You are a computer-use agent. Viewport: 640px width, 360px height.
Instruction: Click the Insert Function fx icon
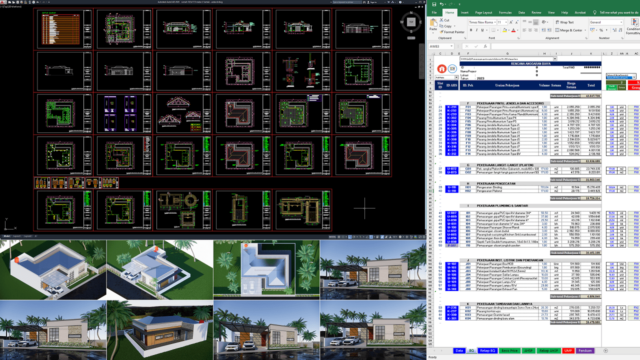[485, 47]
